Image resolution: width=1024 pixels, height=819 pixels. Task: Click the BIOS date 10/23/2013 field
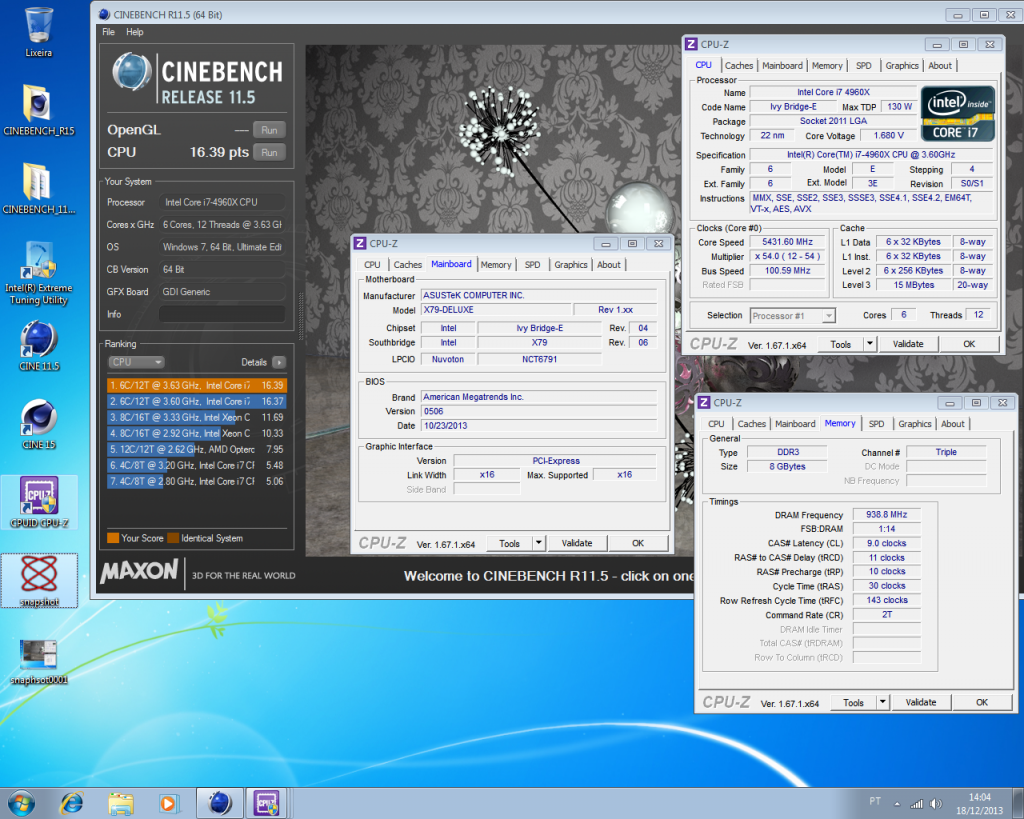pyautogui.click(x=539, y=425)
